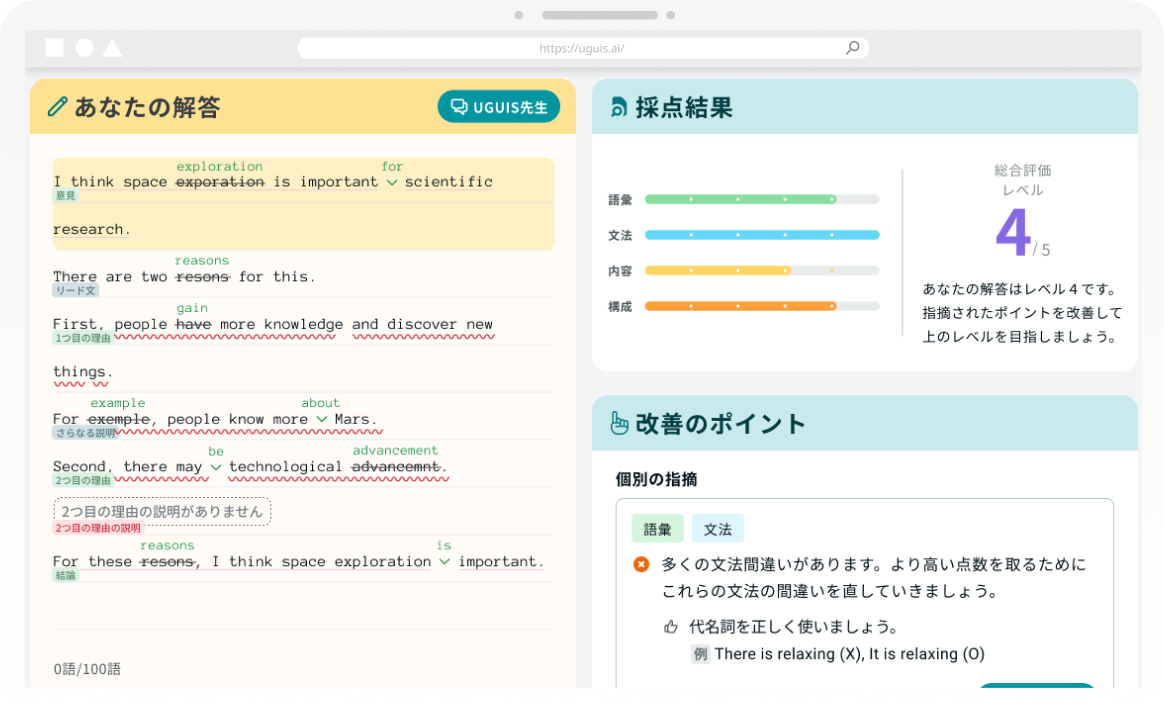1164x718 pixels.
Task: Click the square icon in the browser bar
Action: [x=54, y=47]
